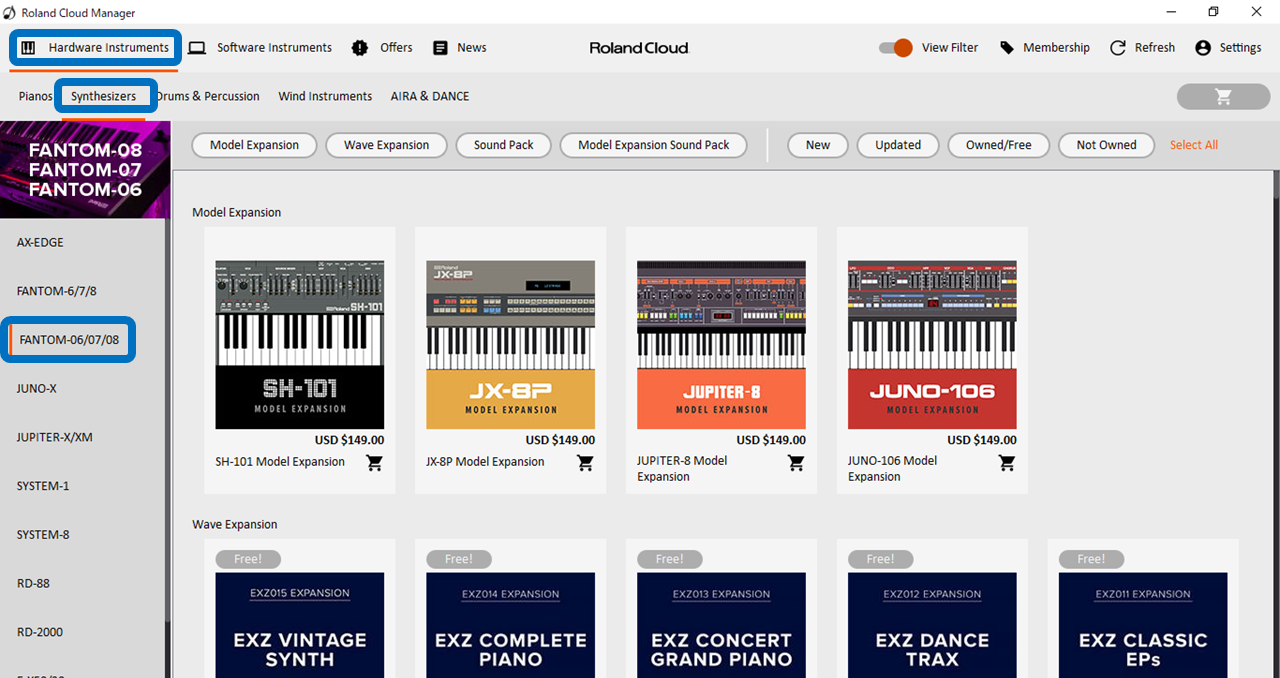1280x678 pixels.
Task: Add JUNO-106 Model Expansion to cart
Action: click(1007, 463)
